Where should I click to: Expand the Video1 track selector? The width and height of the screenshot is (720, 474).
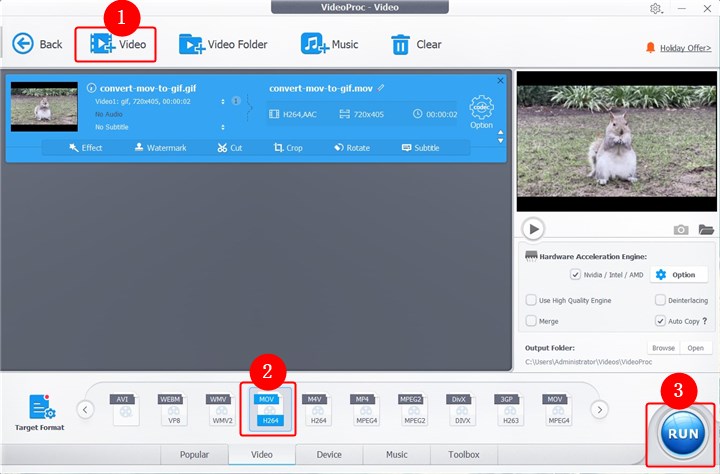[x=223, y=102]
